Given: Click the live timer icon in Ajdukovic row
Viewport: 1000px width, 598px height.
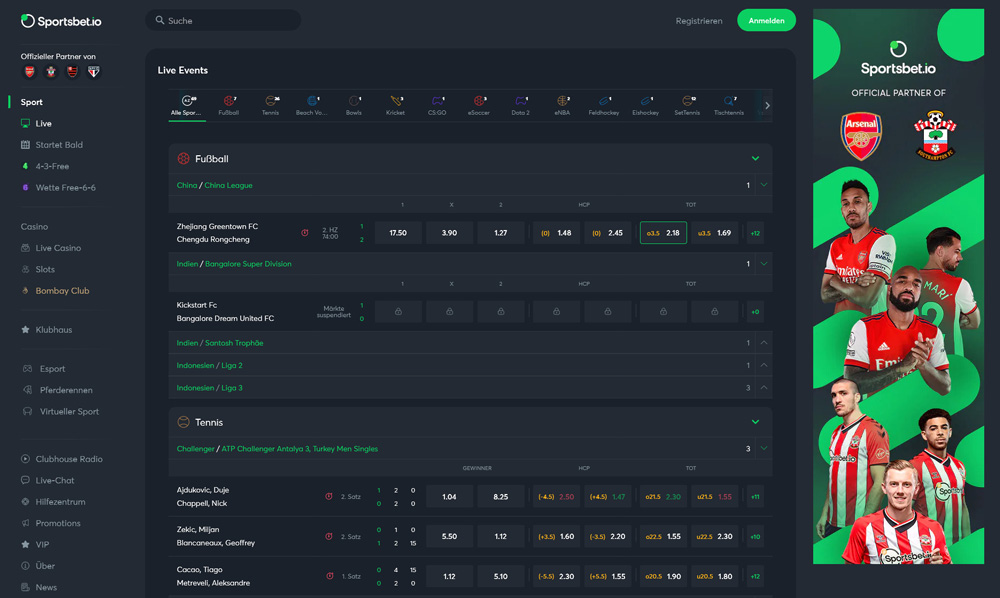Looking at the screenshot, I should tap(329, 497).
